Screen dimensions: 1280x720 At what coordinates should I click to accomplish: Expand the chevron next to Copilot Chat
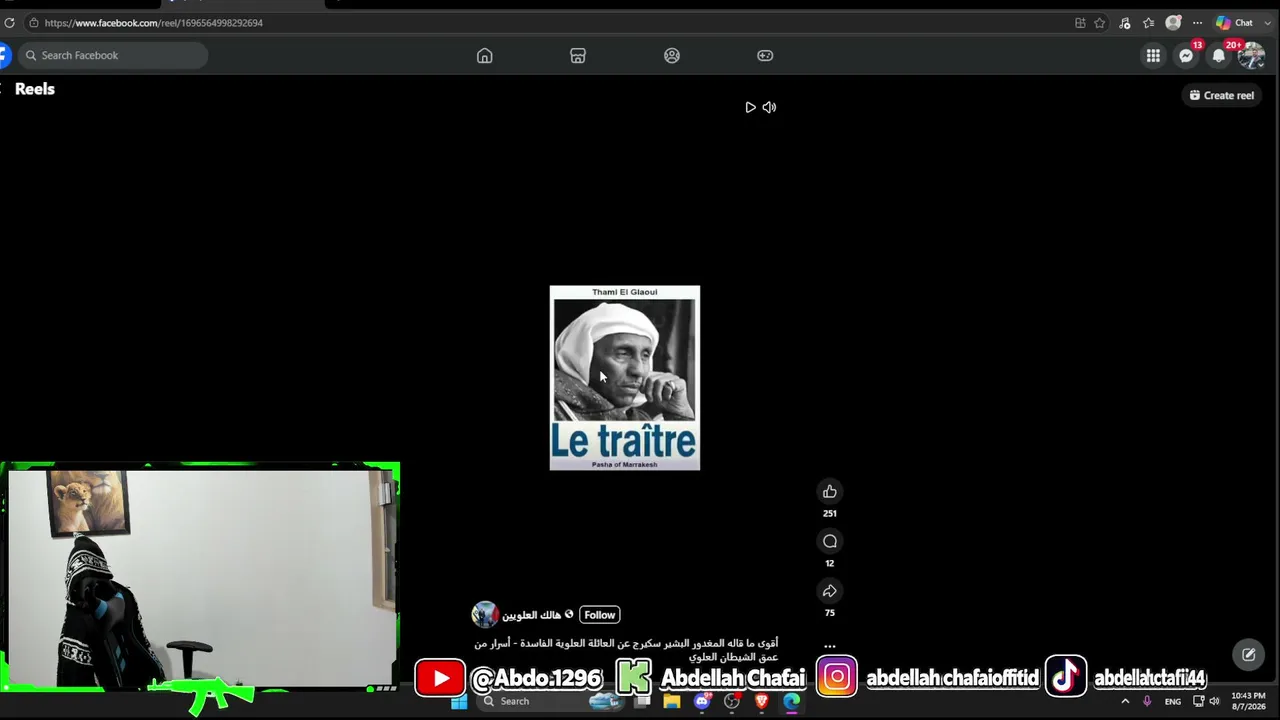(1267, 23)
